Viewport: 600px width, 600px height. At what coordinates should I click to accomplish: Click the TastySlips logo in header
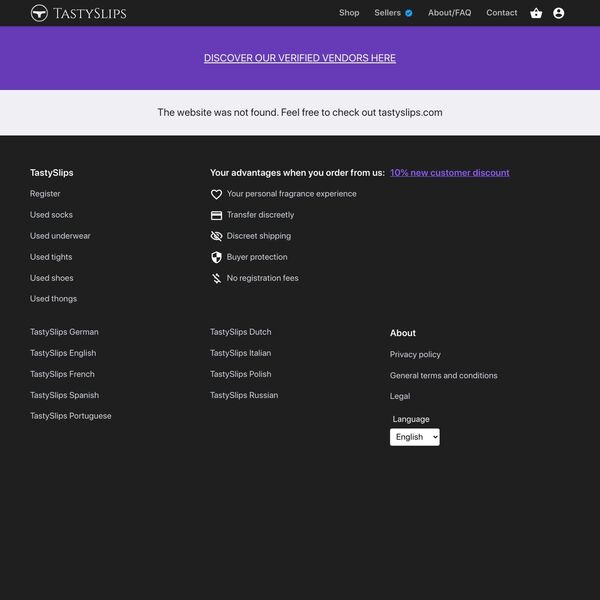pyautogui.click(x=78, y=13)
